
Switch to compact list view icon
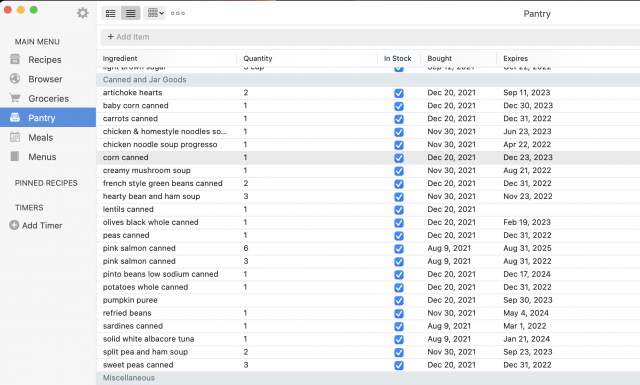(131, 13)
